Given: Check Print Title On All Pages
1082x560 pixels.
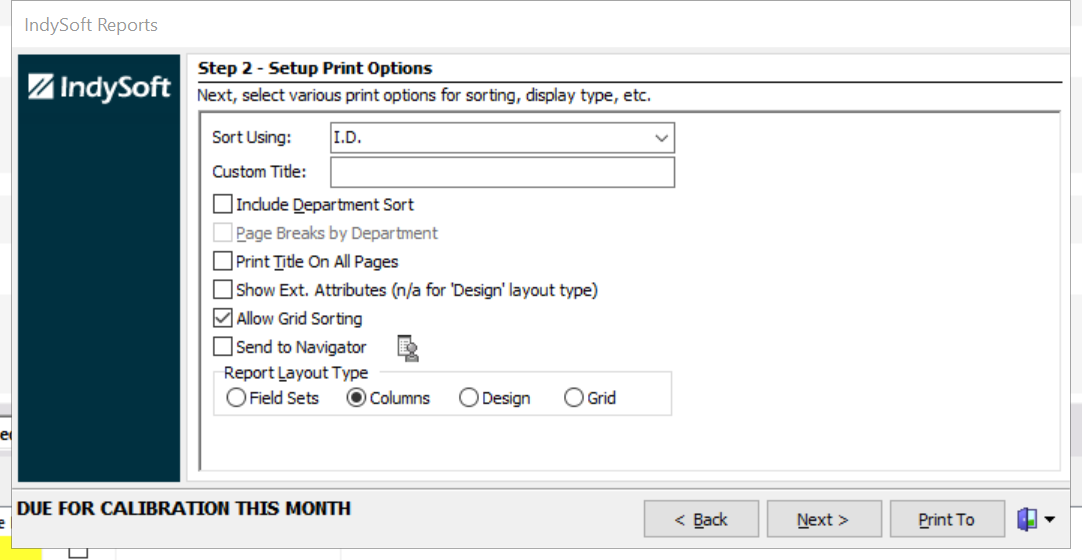Looking at the screenshot, I should click(x=223, y=262).
